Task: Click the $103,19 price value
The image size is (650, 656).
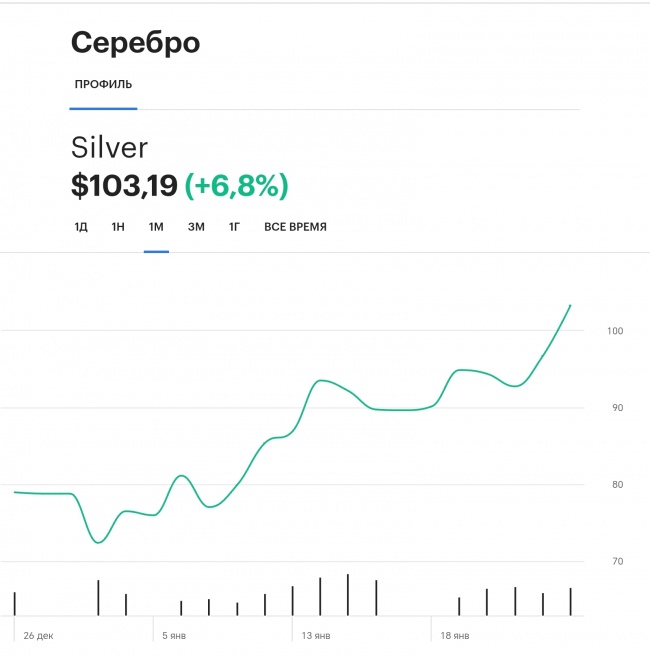Action: 124,185
